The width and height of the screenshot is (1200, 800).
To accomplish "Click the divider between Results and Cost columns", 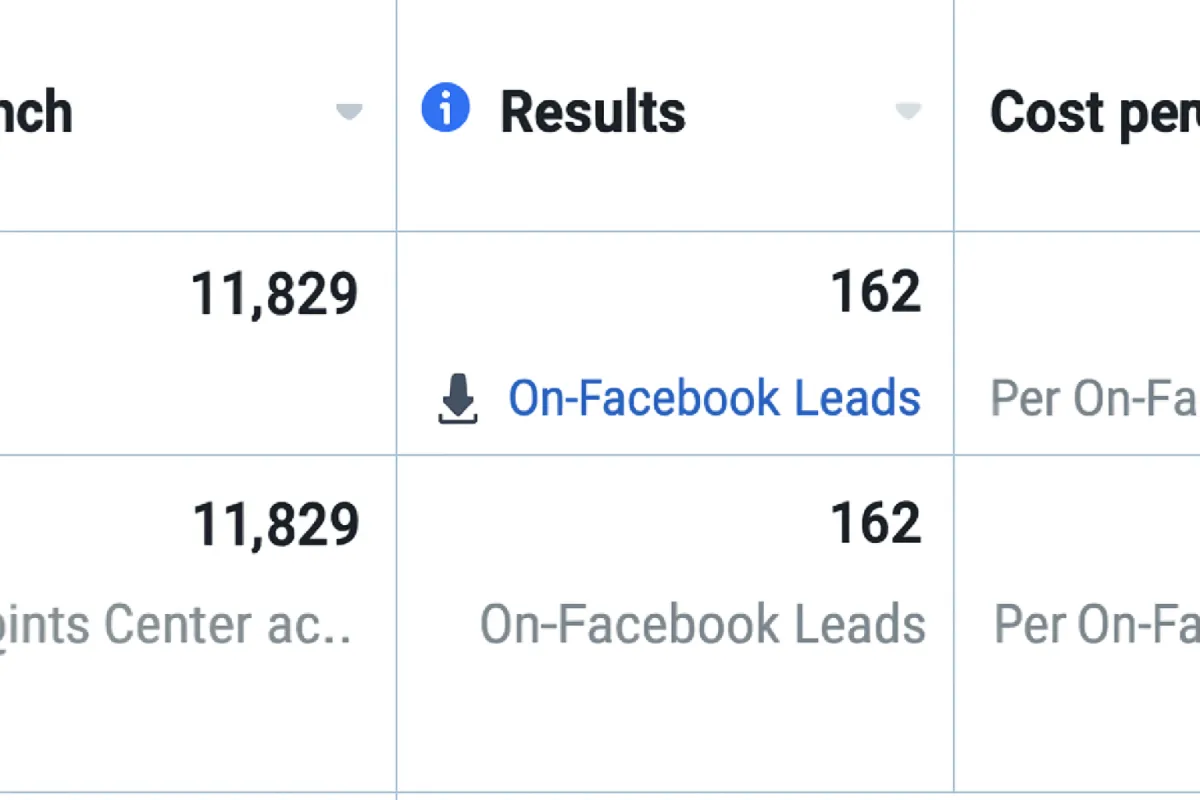I will [x=954, y=400].
